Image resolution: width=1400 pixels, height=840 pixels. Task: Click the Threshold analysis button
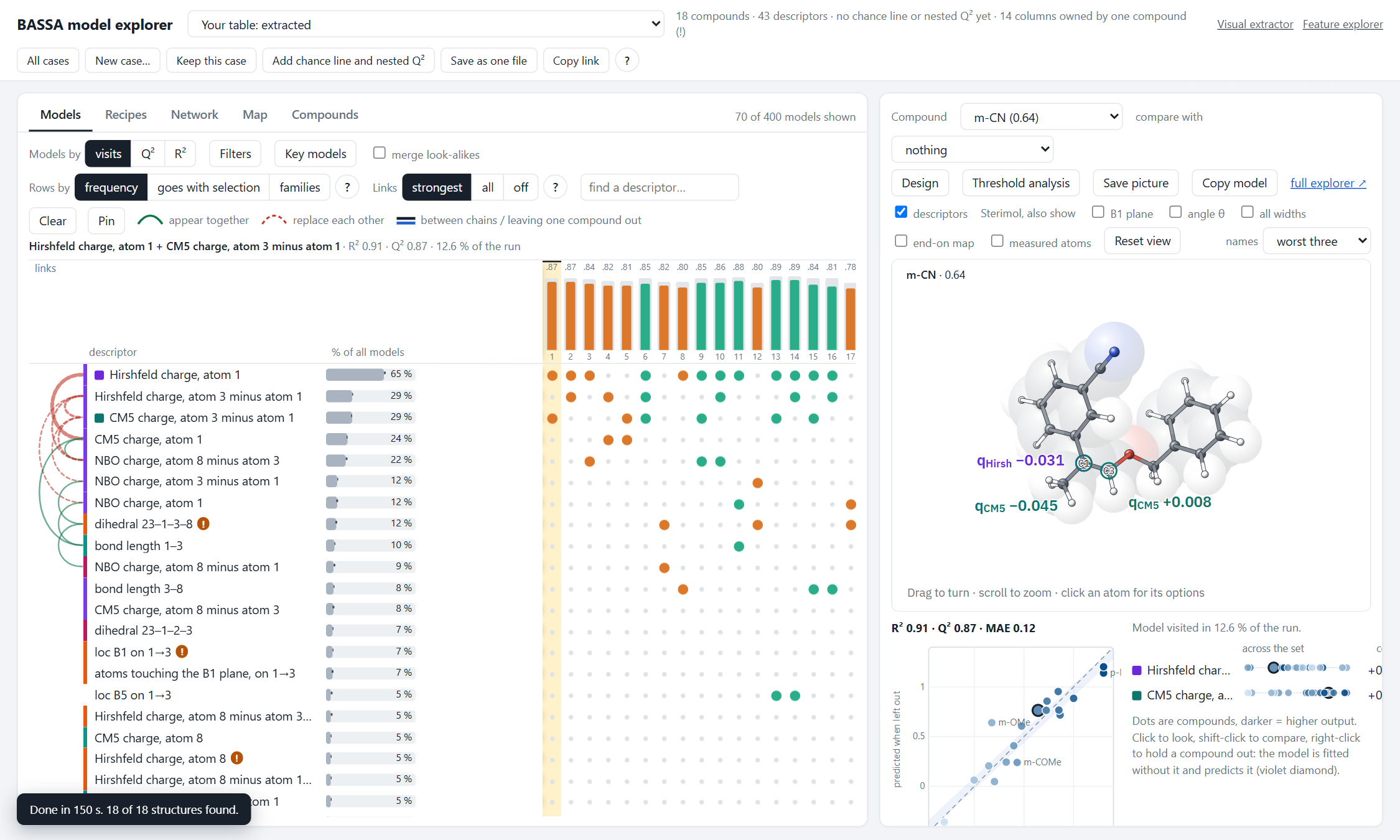[x=1020, y=183]
